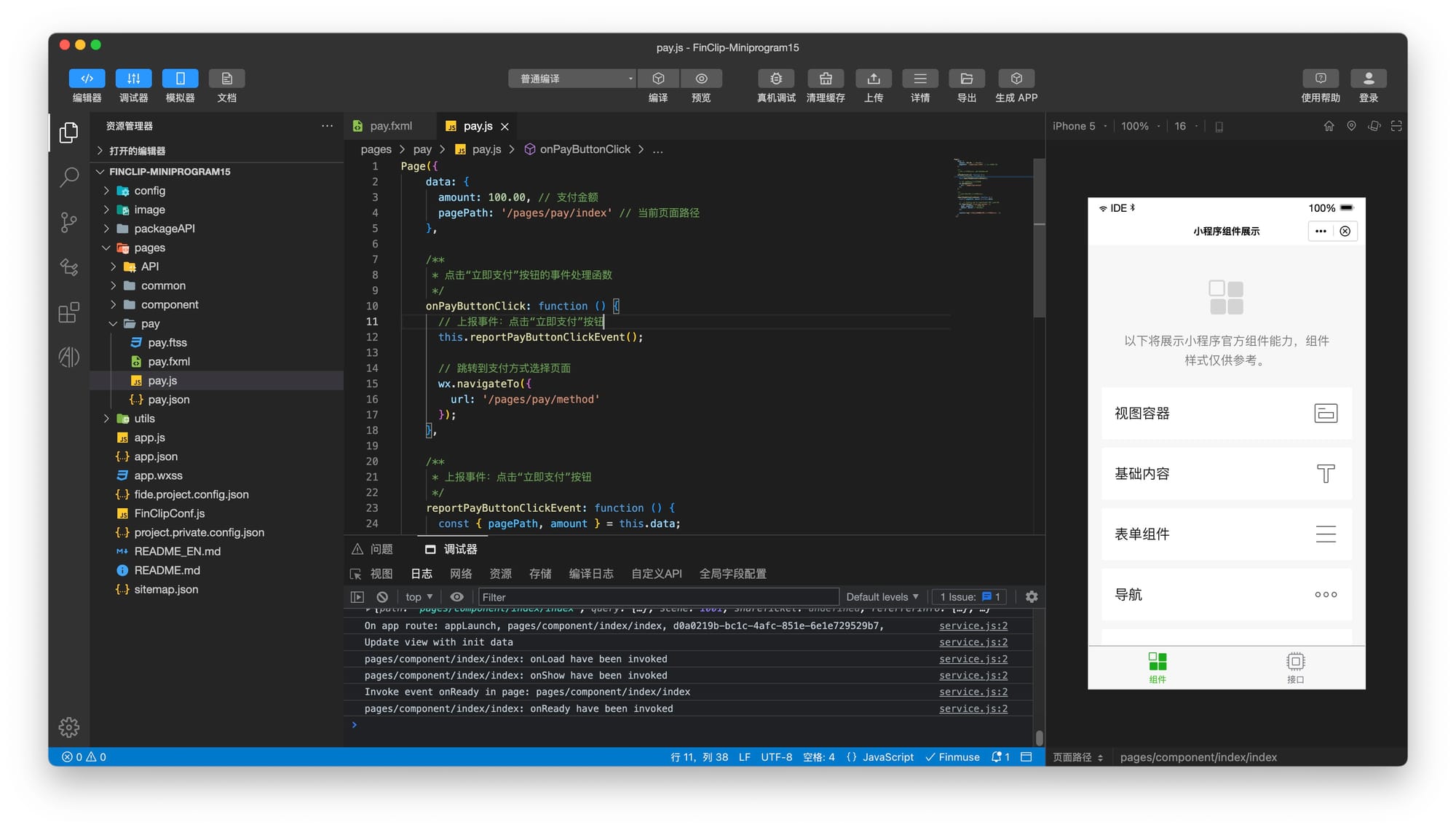
Task: Open console settings gear icon
Action: coord(1031,597)
